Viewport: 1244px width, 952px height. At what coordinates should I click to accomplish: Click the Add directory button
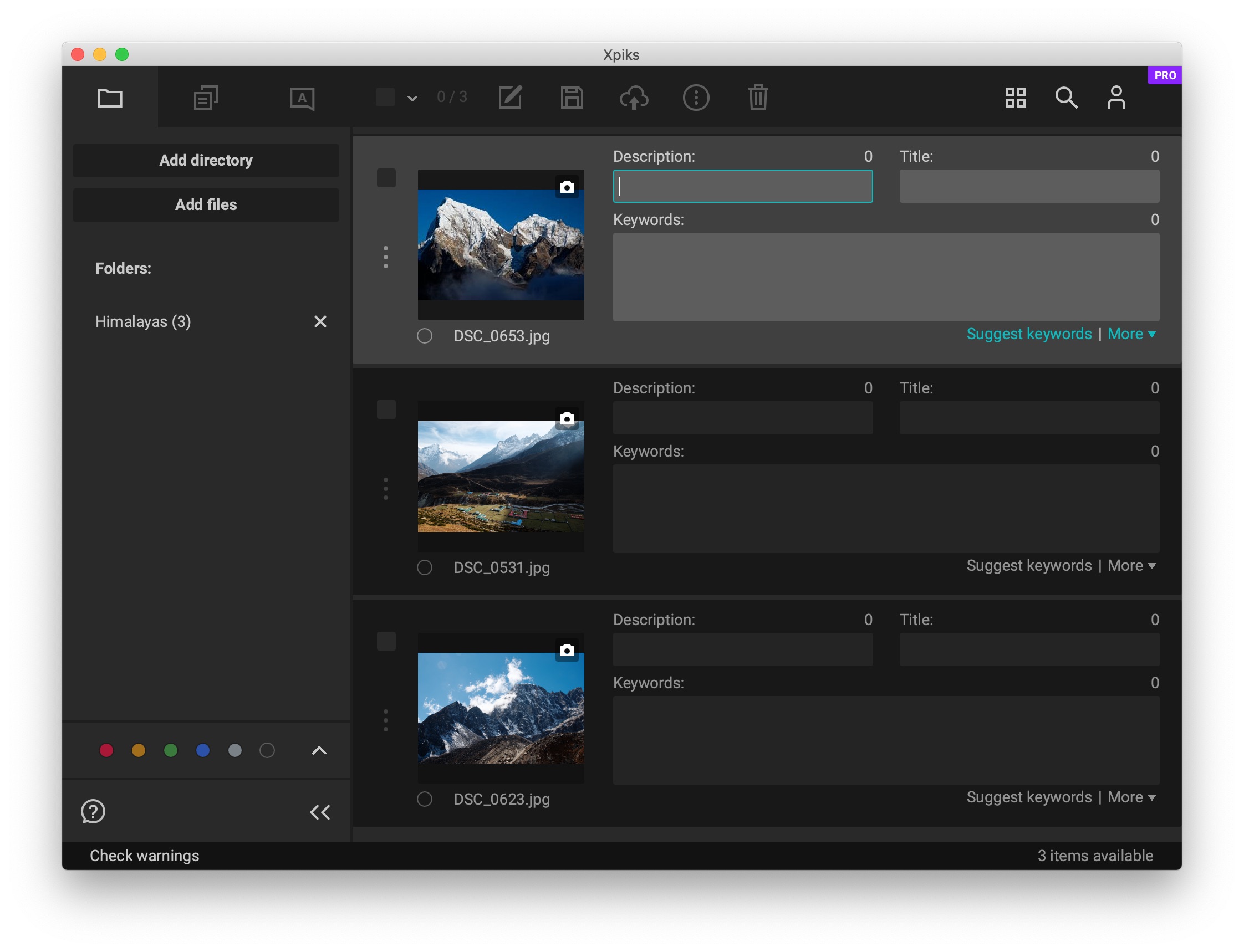[x=206, y=160]
